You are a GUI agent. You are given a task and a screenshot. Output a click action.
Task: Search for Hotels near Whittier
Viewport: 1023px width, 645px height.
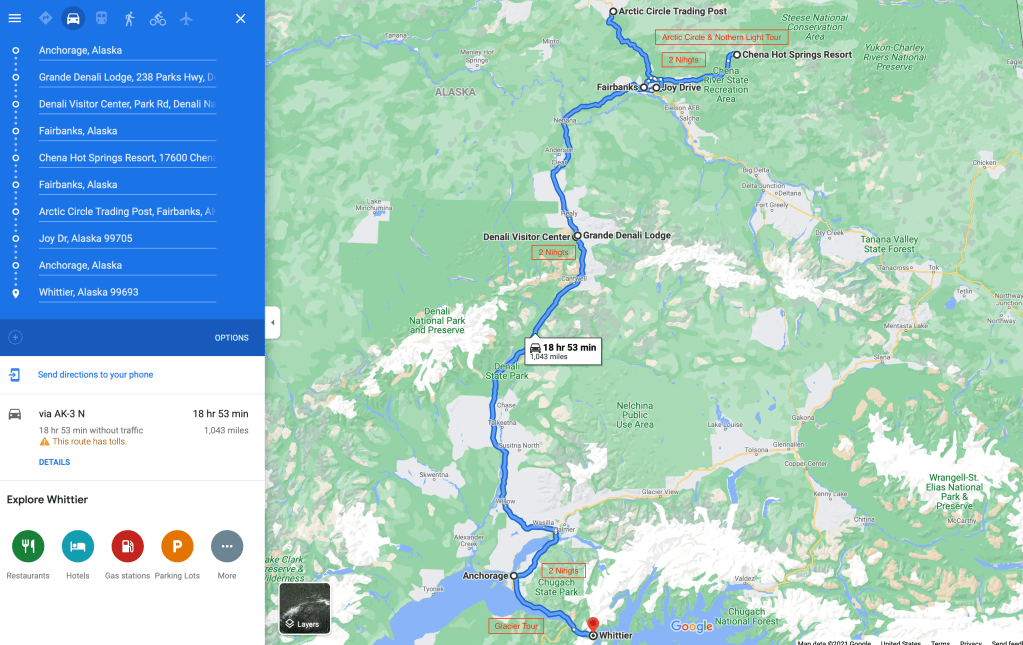pyautogui.click(x=78, y=554)
